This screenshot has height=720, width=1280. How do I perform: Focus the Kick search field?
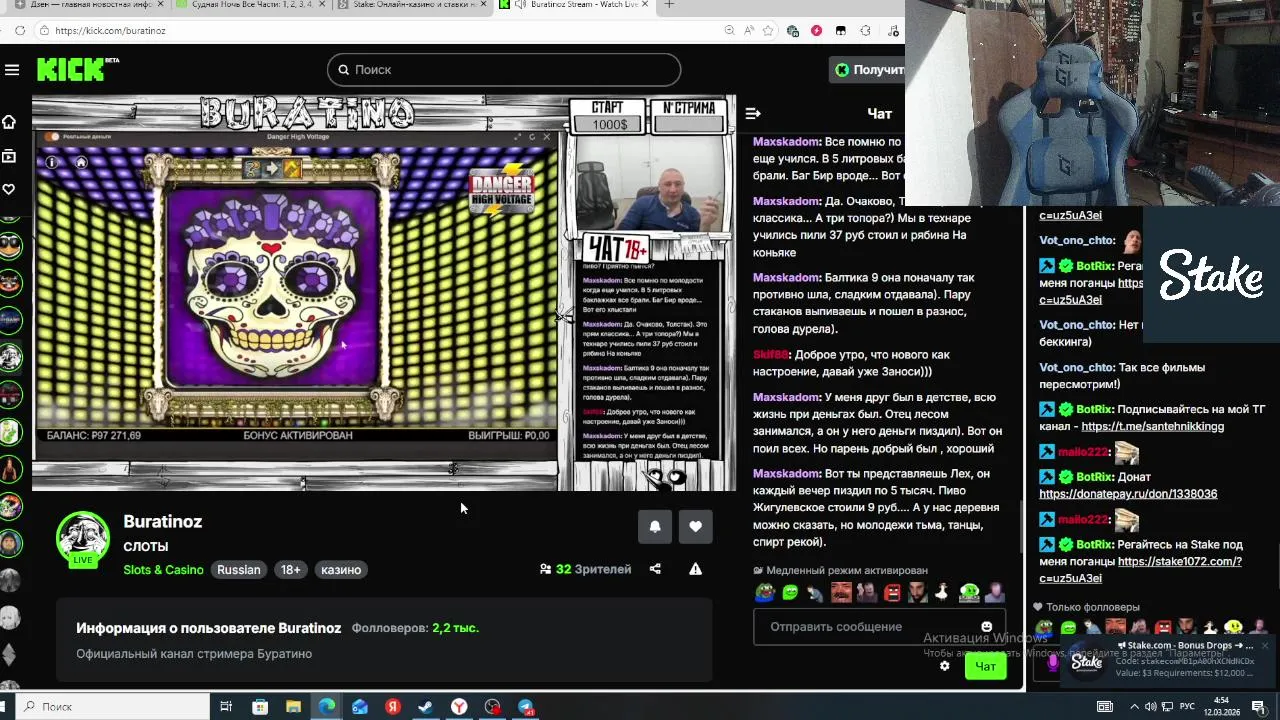pyautogui.click(x=504, y=70)
